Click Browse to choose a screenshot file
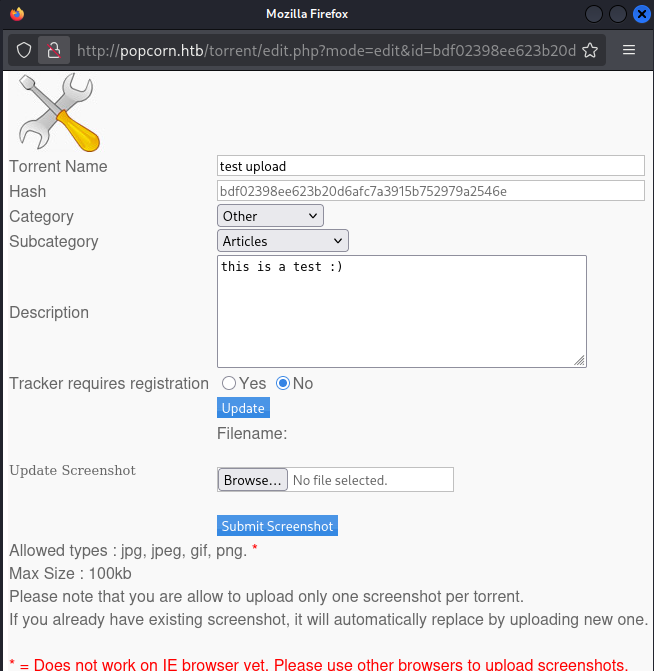 coord(253,480)
